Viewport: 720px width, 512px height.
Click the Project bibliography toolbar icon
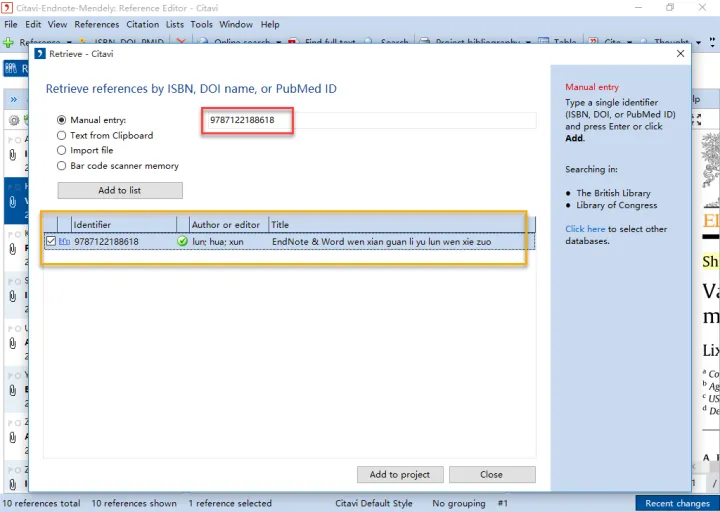point(425,42)
